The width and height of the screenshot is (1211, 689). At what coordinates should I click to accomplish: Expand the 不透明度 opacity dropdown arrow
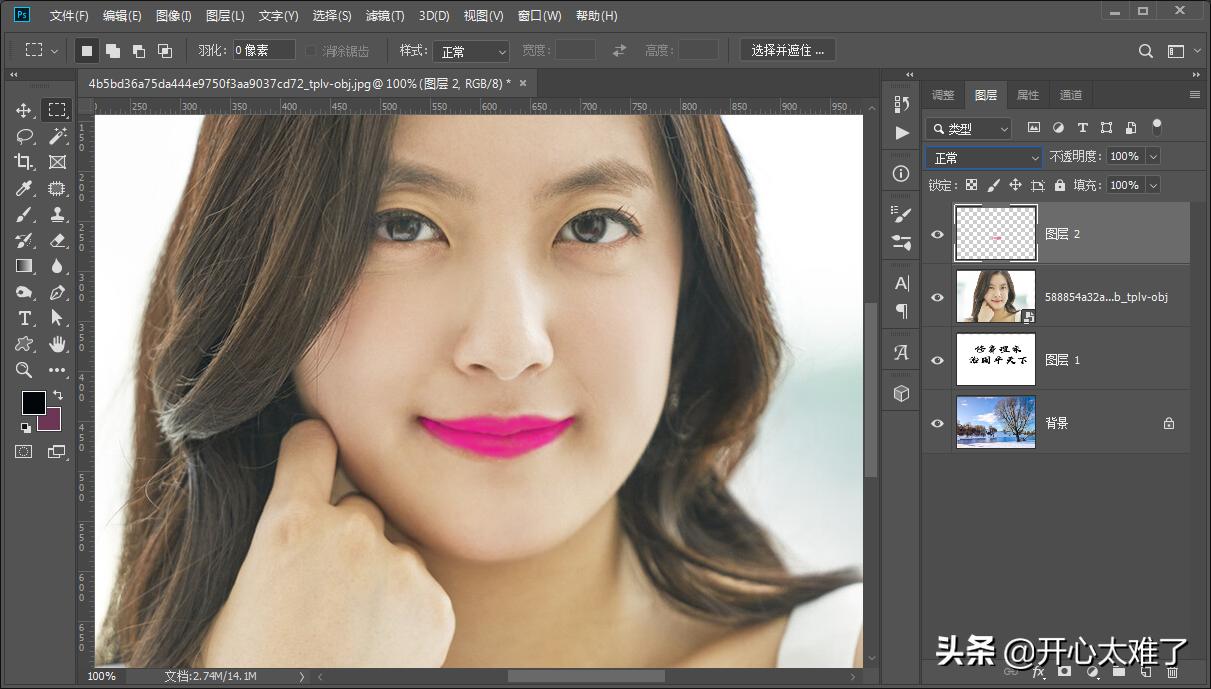click(x=1153, y=157)
